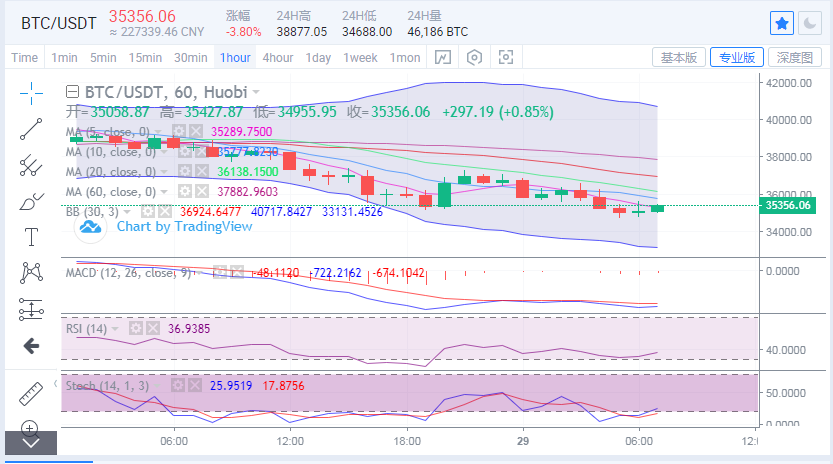This screenshot has width=833, height=464.
Task: Remove RSI (14) indicator
Action: pos(153,328)
